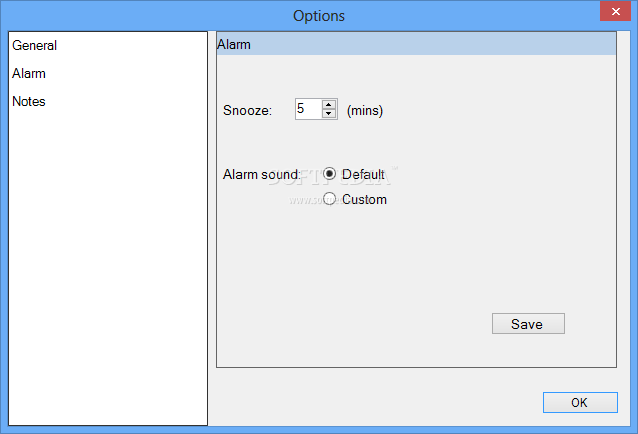
Task: Click the blue Alarm section header bar
Action: pyautogui.click(x=416, y=44)
